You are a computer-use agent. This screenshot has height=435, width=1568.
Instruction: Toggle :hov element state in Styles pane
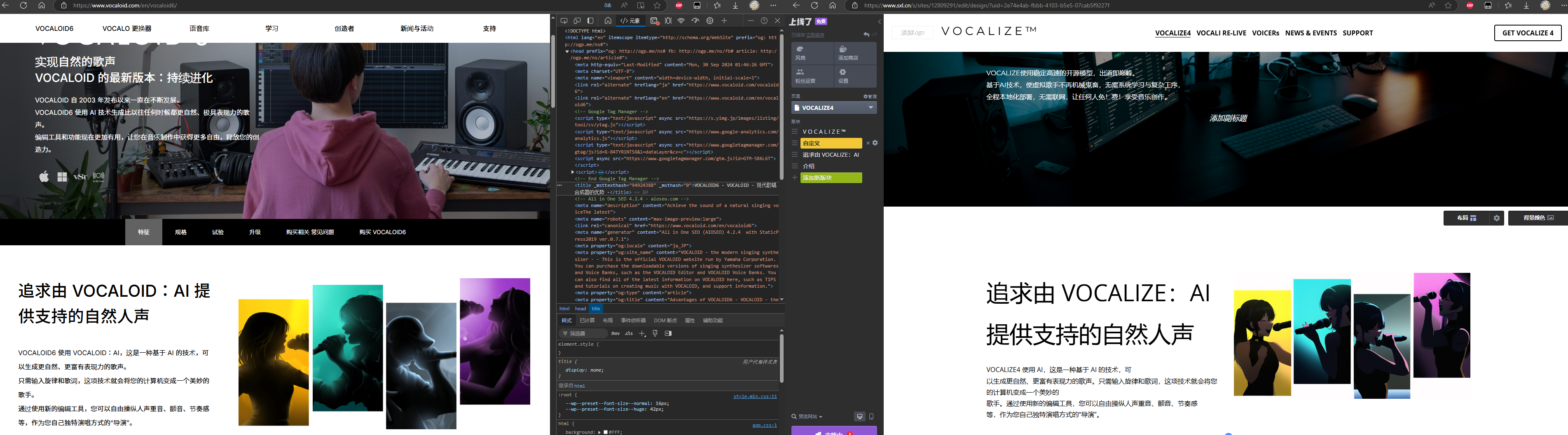615,333
